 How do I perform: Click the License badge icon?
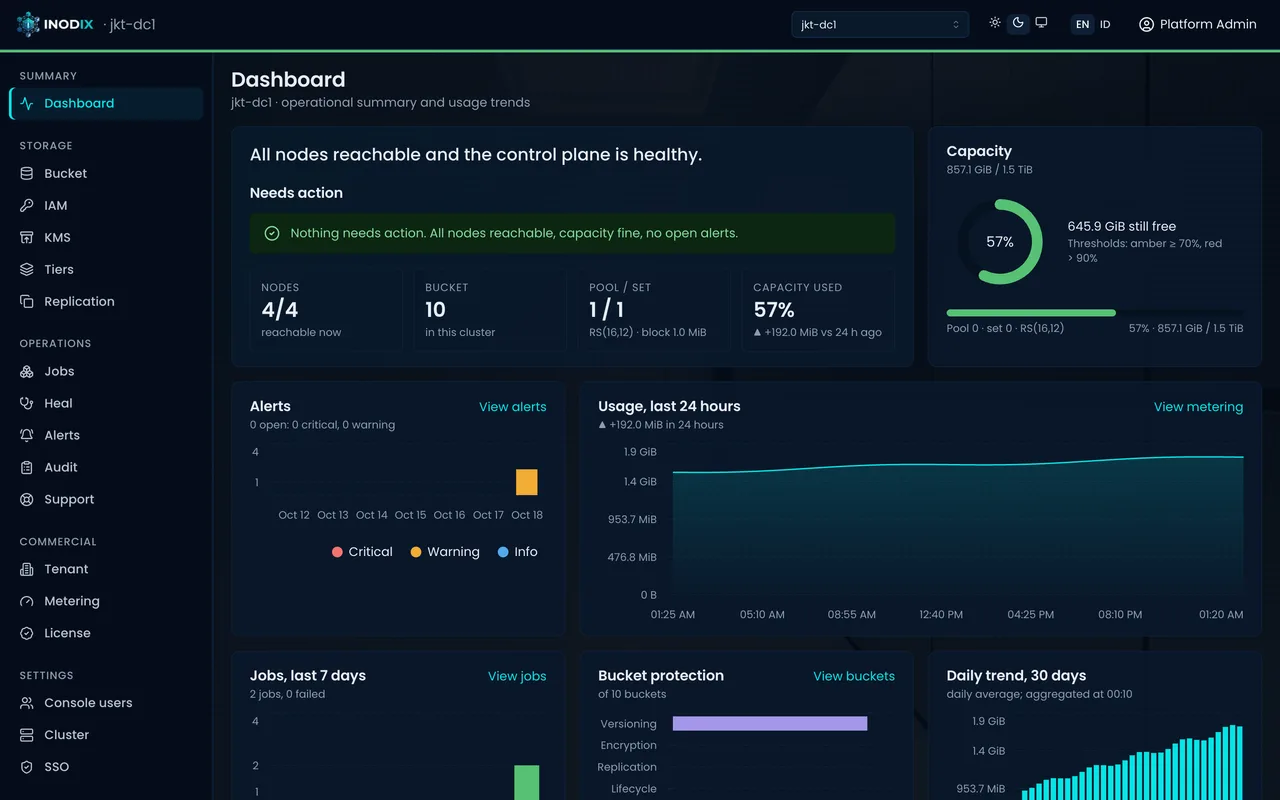pos(27,633)
